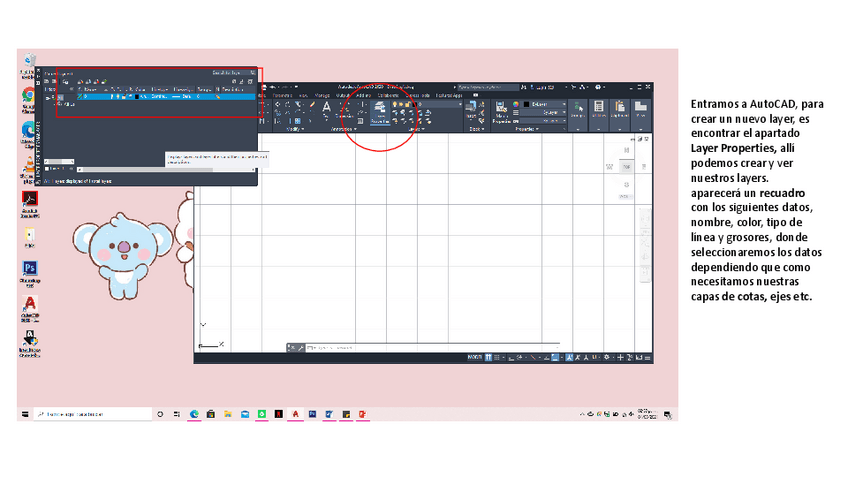This screenshot has height=477, width=848.
Task: Click the New Group Filter icon
Action: pos(54,81)
